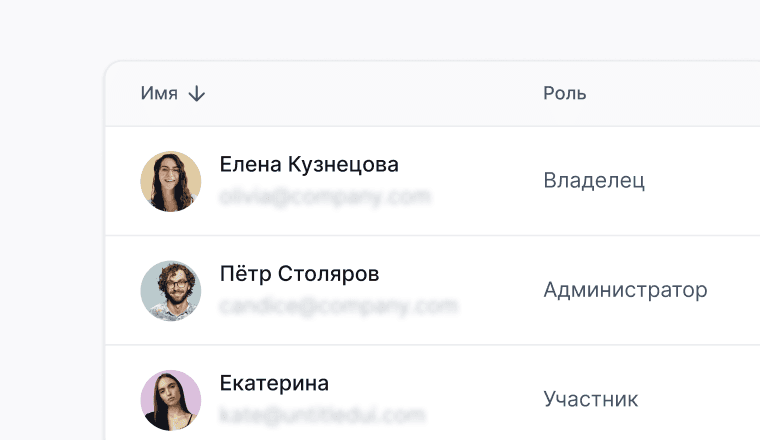Click the blurred email under Елена Кузнецова
The image size is (760, 440).
click(324, 197)
